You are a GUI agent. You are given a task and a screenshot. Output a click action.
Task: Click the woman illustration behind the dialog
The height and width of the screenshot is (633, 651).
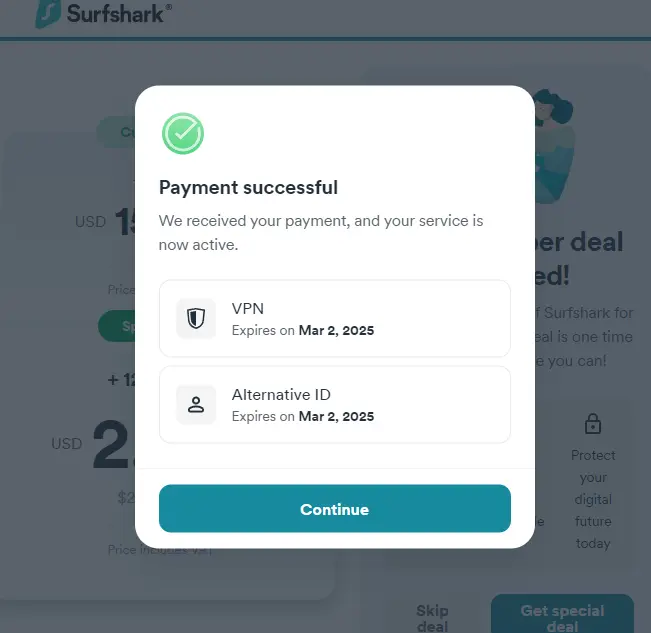point(554,147)
